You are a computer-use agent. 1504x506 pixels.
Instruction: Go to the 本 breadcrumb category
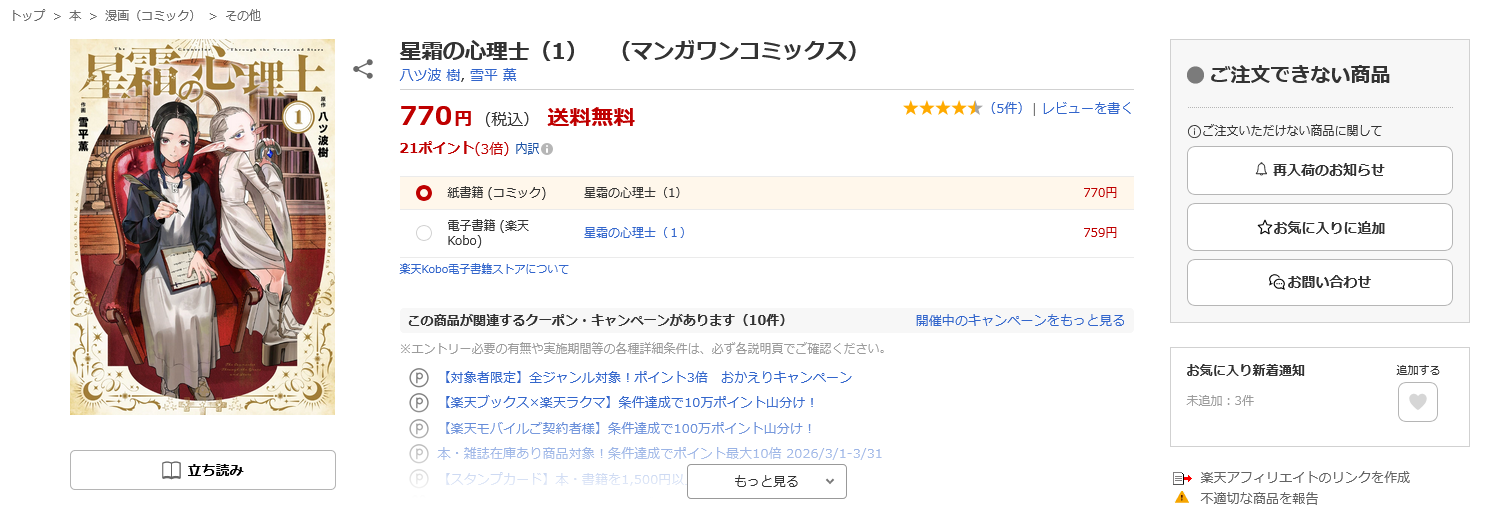click(x=75, y=16)
